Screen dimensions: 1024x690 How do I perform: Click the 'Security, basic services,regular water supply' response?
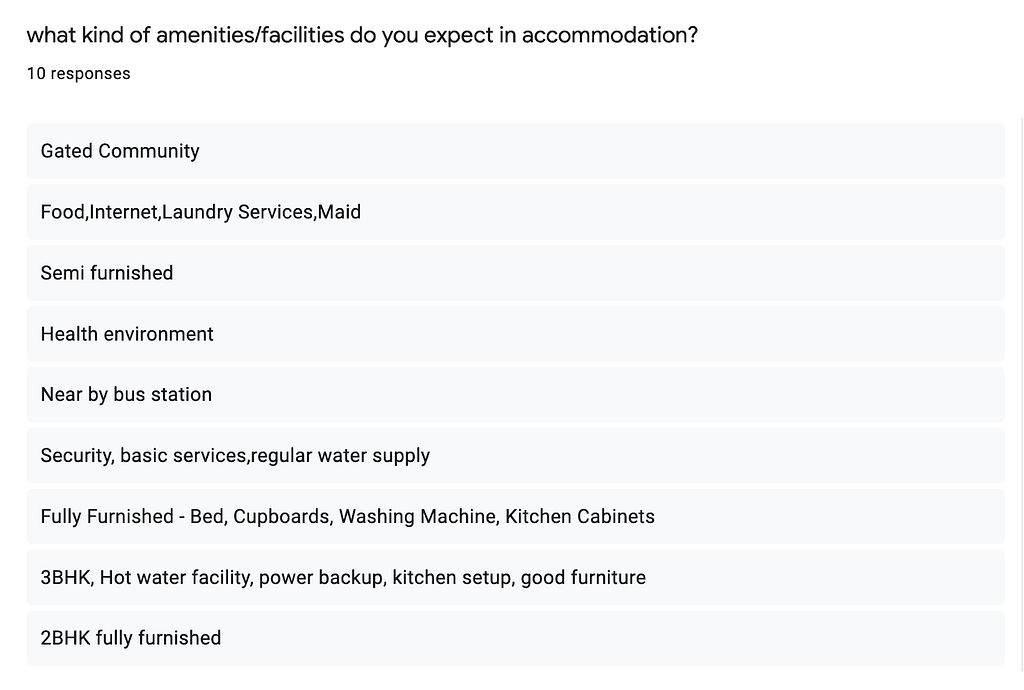pos(515,455)
